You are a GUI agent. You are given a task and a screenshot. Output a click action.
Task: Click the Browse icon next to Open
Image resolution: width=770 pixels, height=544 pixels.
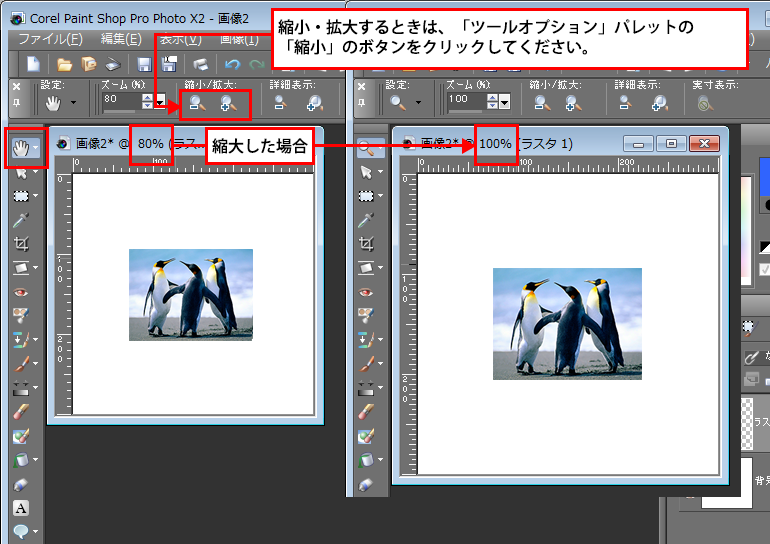point(89,64)
